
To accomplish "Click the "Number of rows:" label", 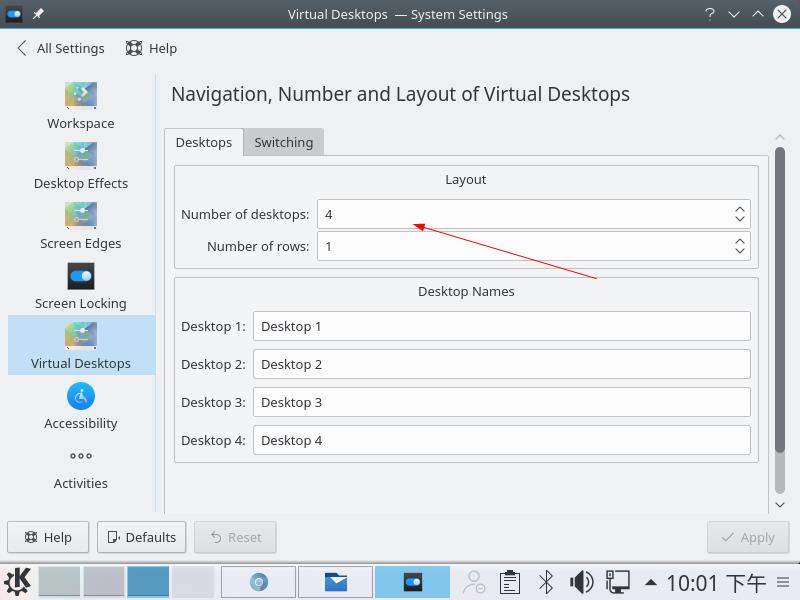I will pos(258,246).
